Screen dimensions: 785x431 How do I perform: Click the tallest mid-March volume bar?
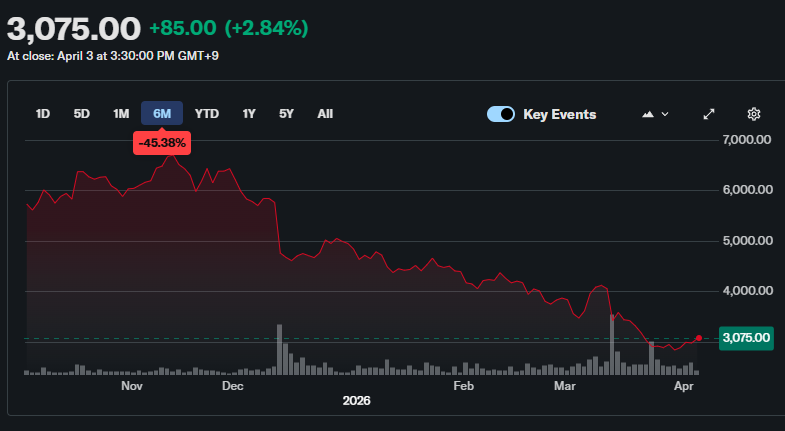[612, 344]
